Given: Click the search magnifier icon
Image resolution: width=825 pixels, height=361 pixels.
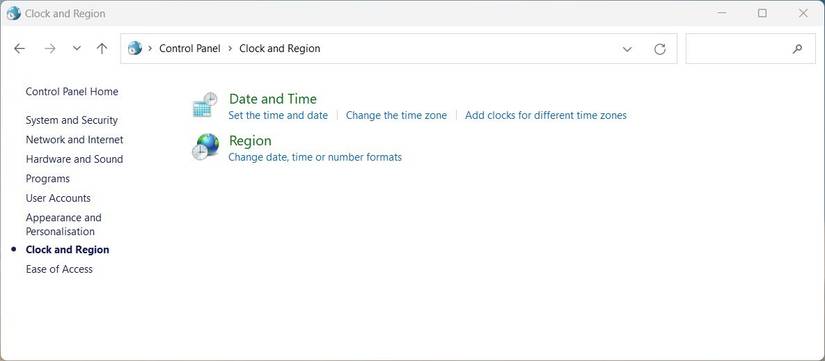Looking at the screenshot, I should pos(797,49).
